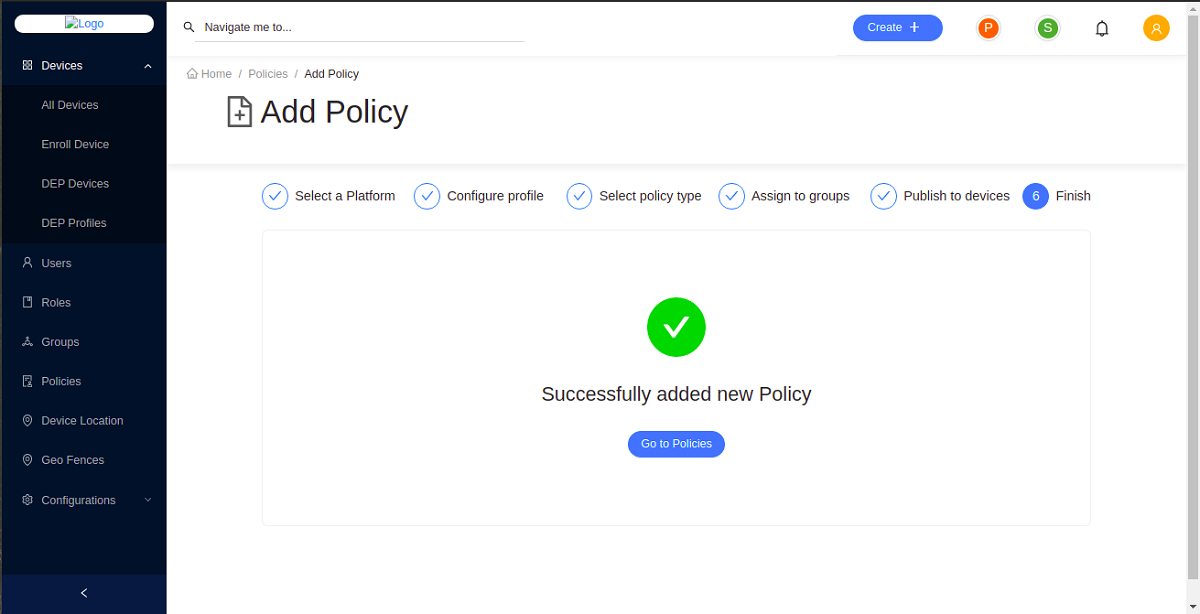The height and width of the screenshot is (614, 1200).
Task: Click the notification bell icon
Action: click(1102, 28)
